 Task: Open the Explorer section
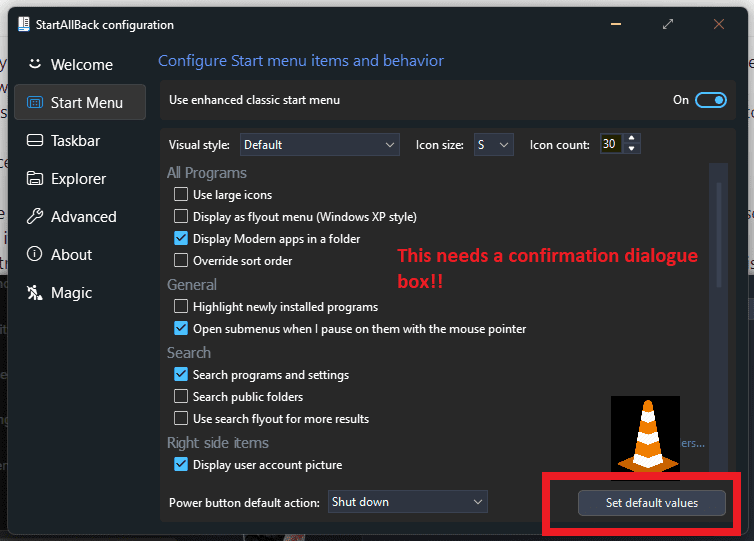coord(80,178)
